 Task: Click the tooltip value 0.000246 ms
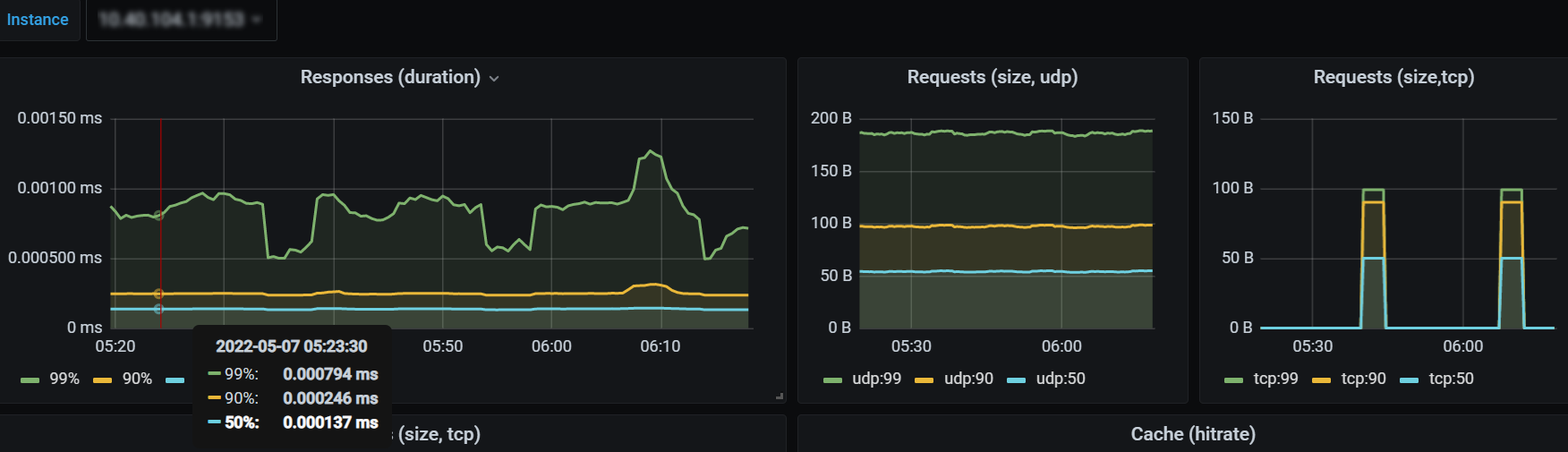click(330, 398)
